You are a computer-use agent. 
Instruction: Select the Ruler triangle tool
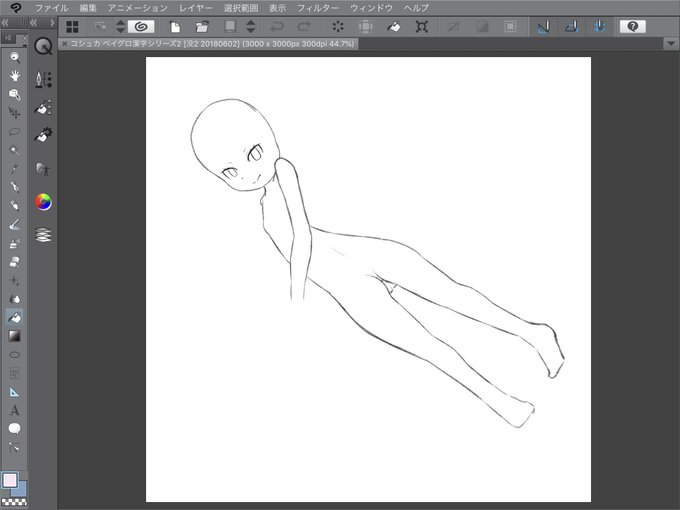14,392
